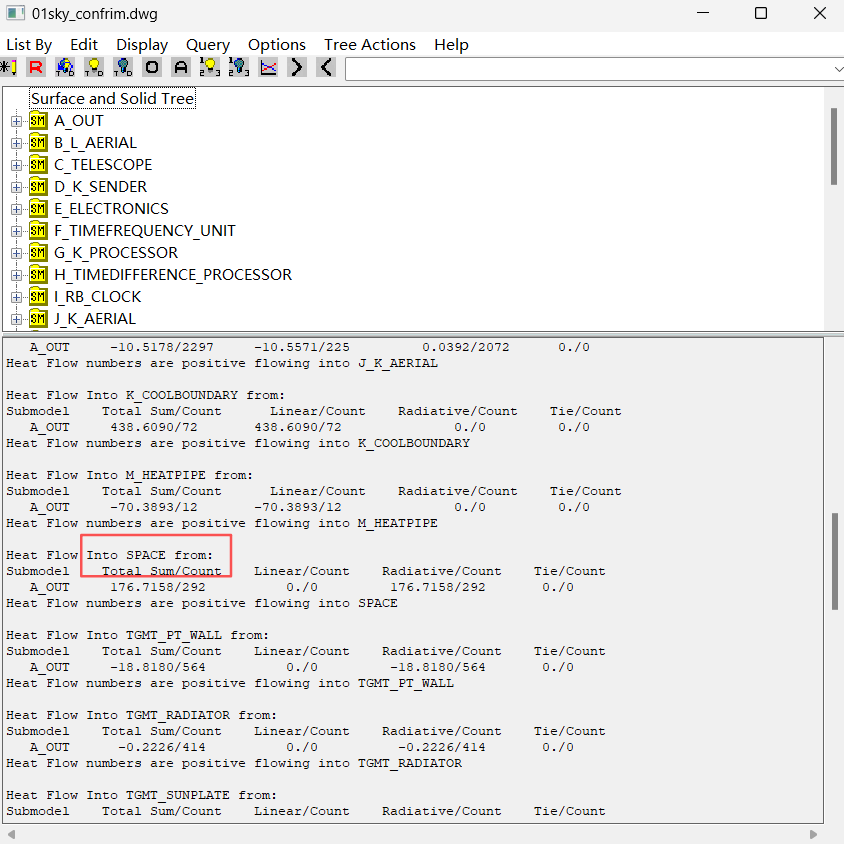Select E_ELECTRONICS in the tree
This screenshot has width=844, height=844.
tap(111, 209)
